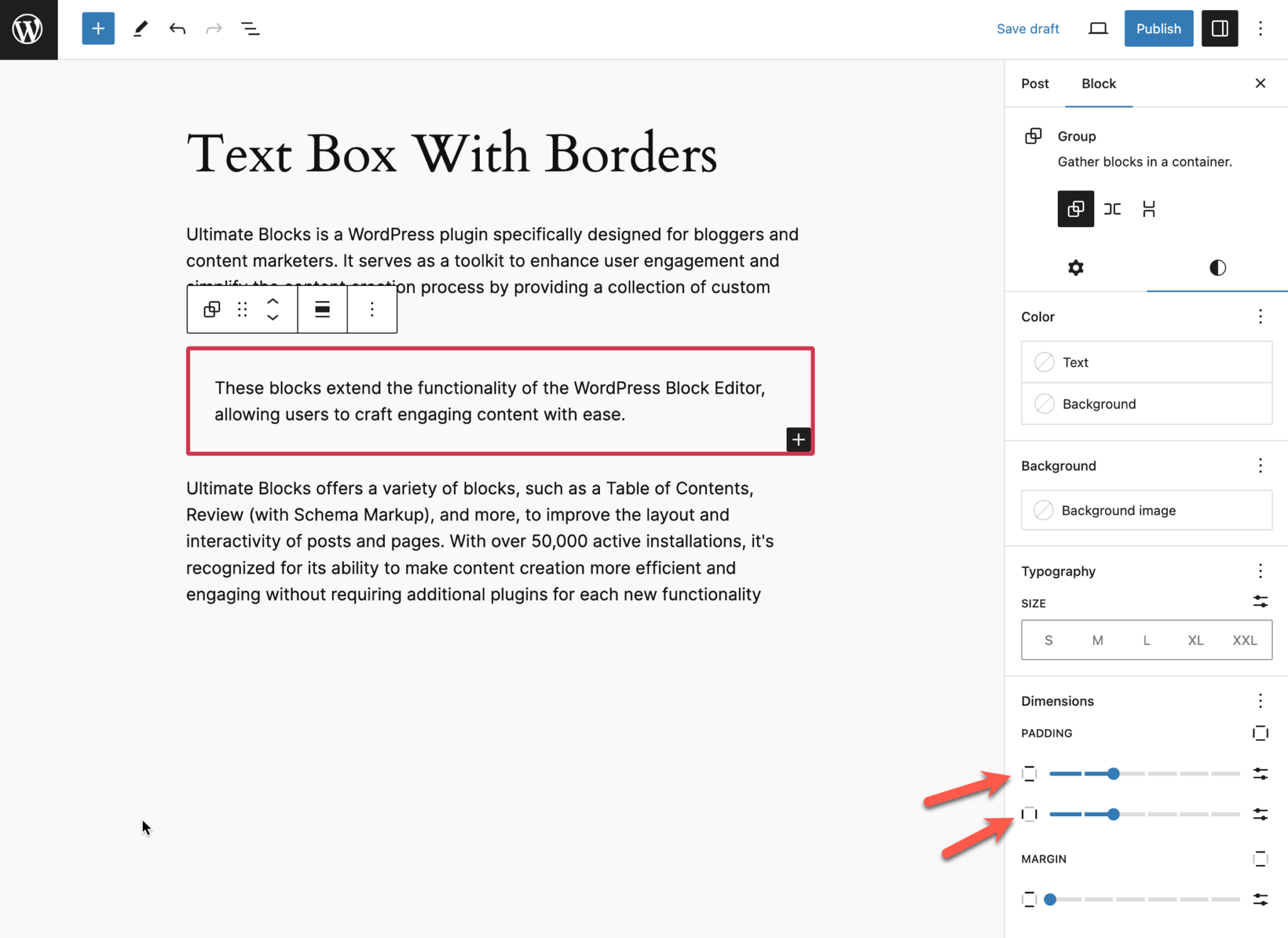Add a block inside the bordered group
1288x938 pixels.
tap(797, 439)
